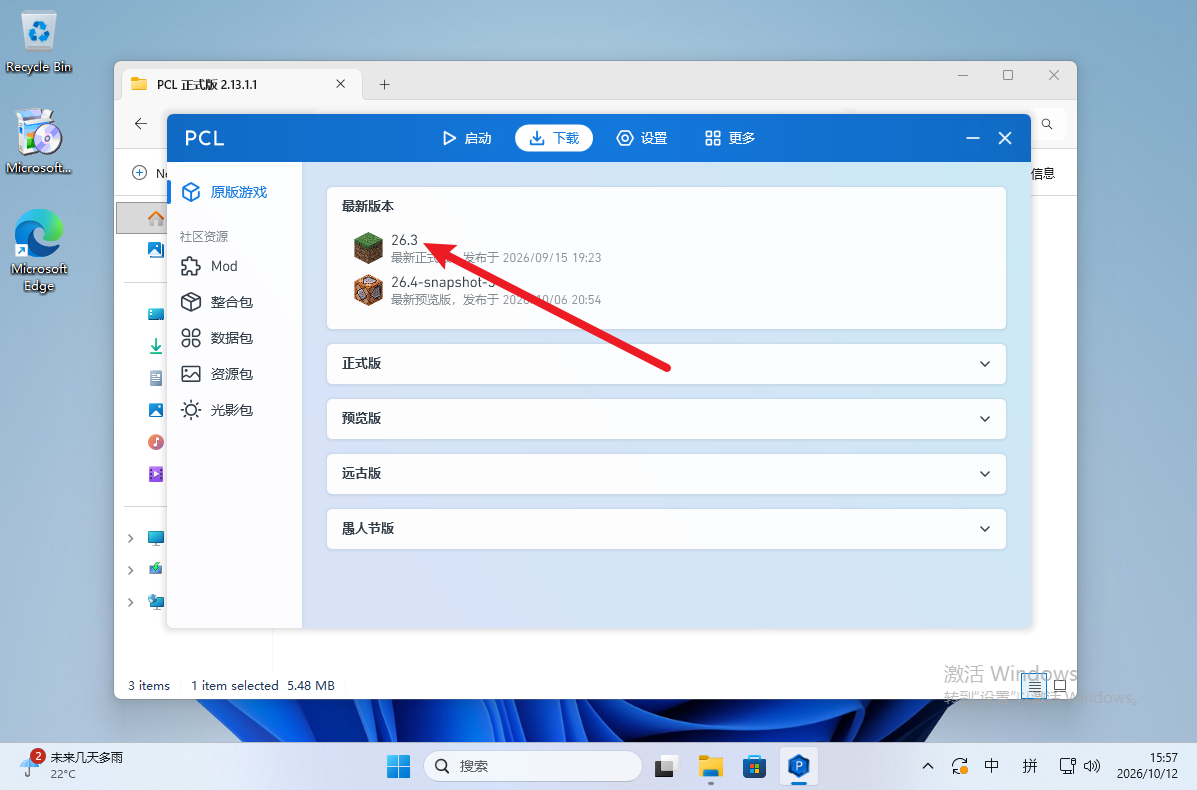Minimize the PCL launcher window
Image resolution: width=1197 pixels, height=790 pixels.
973,138
